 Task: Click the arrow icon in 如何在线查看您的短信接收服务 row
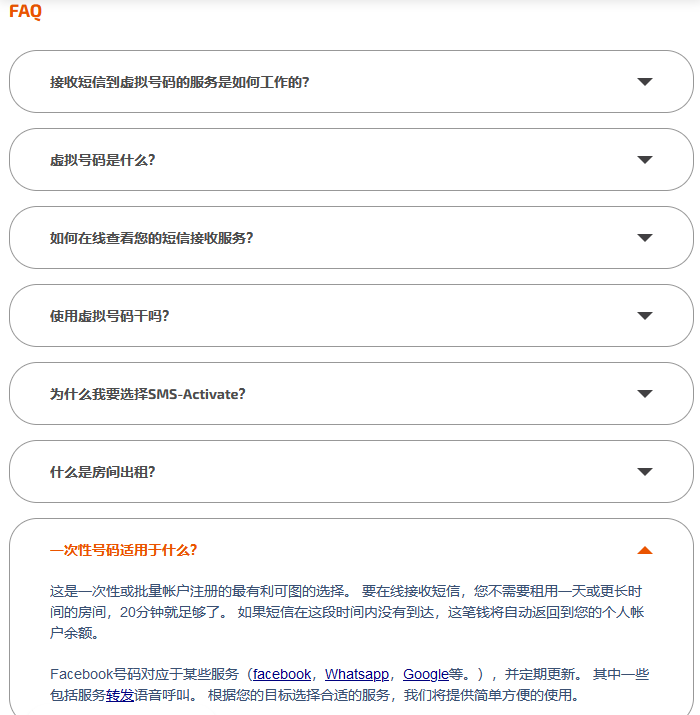click(645, 238)
